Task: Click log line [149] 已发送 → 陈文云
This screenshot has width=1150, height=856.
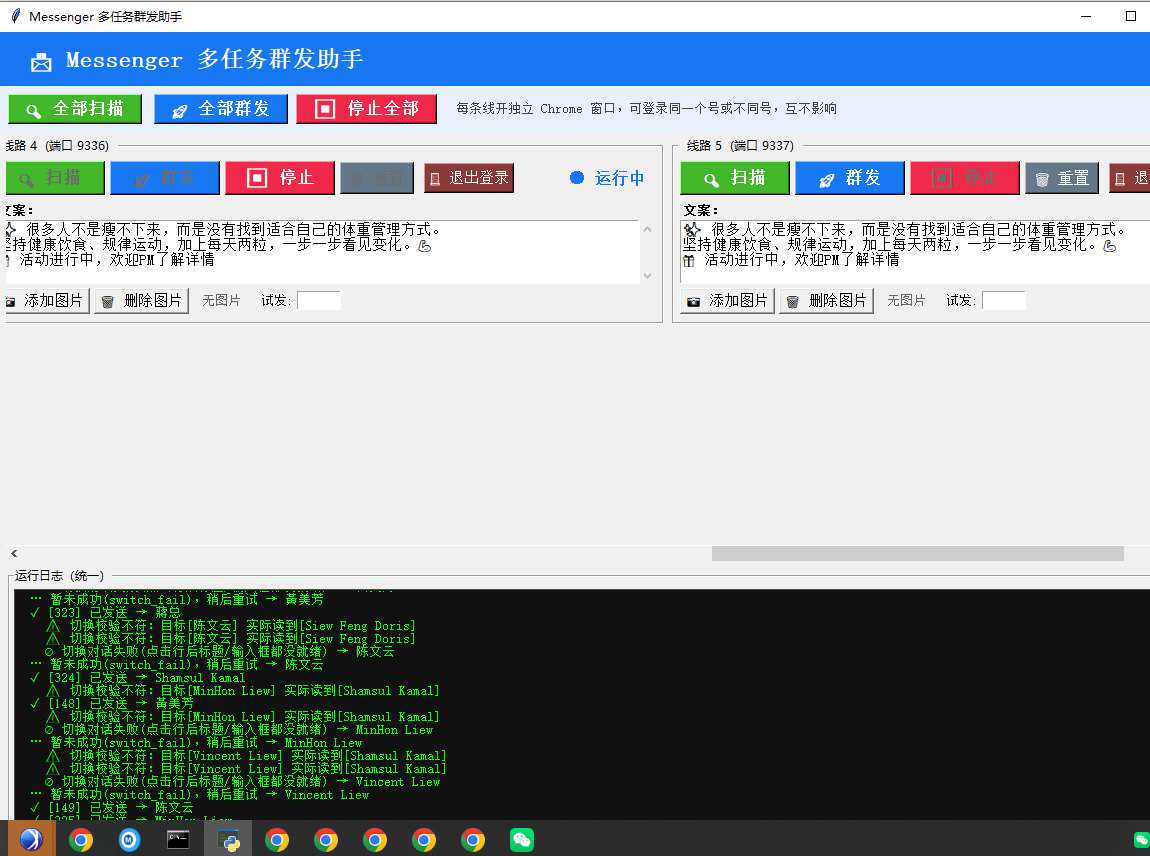Action: 111,808
